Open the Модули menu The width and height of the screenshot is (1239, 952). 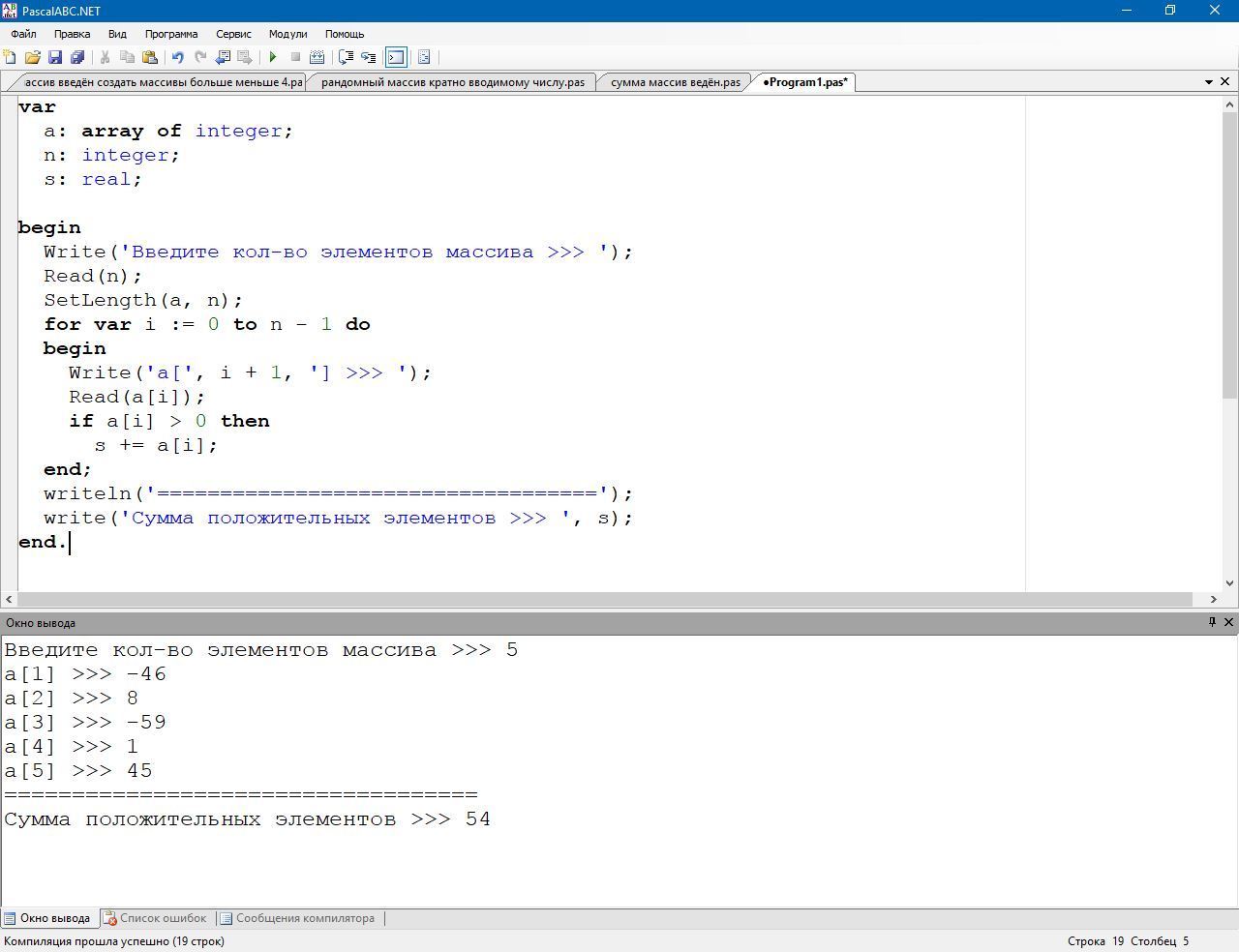click(287, 34)
